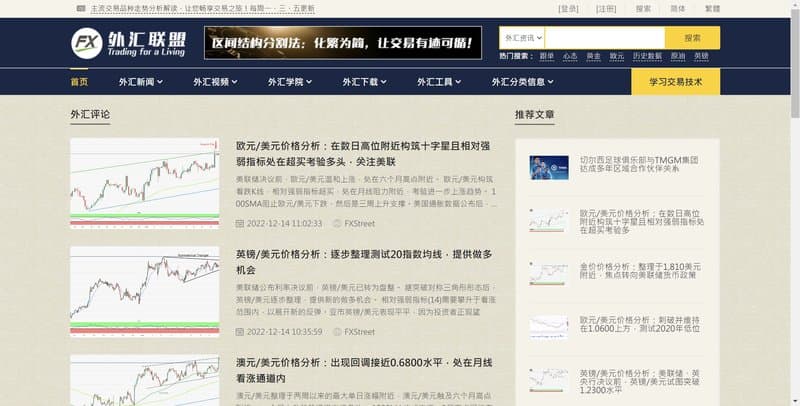Expand the 外汇工具 menu
The image size is (800, 406).
[439, 82]
